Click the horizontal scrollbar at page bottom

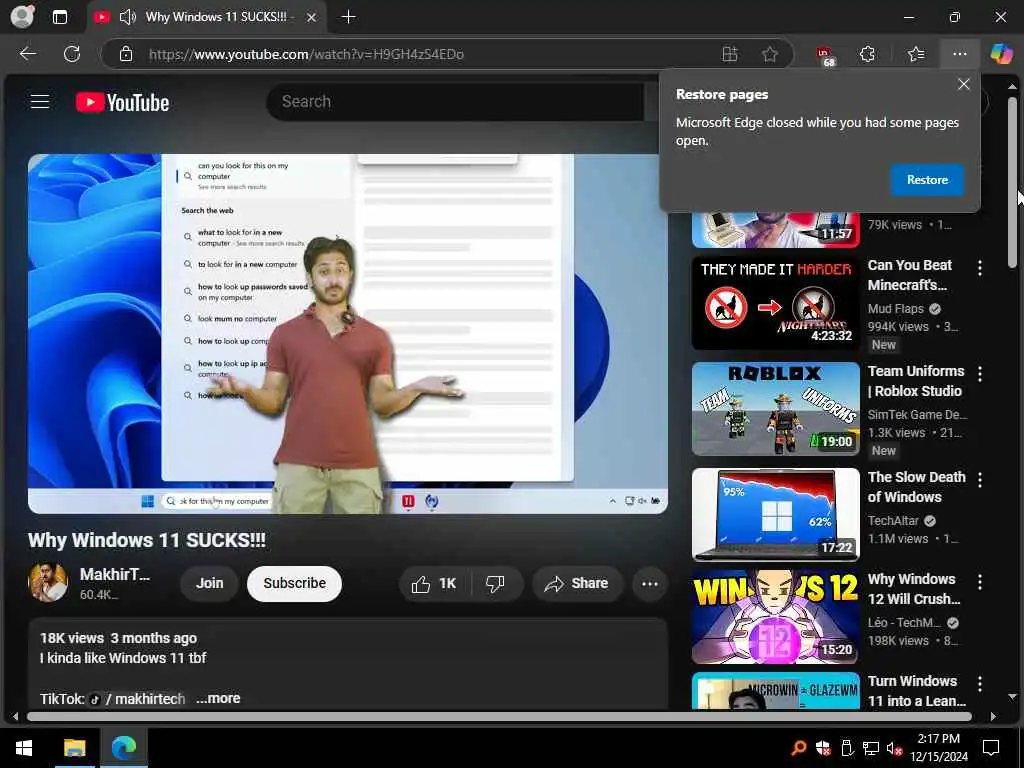(499, 716)
